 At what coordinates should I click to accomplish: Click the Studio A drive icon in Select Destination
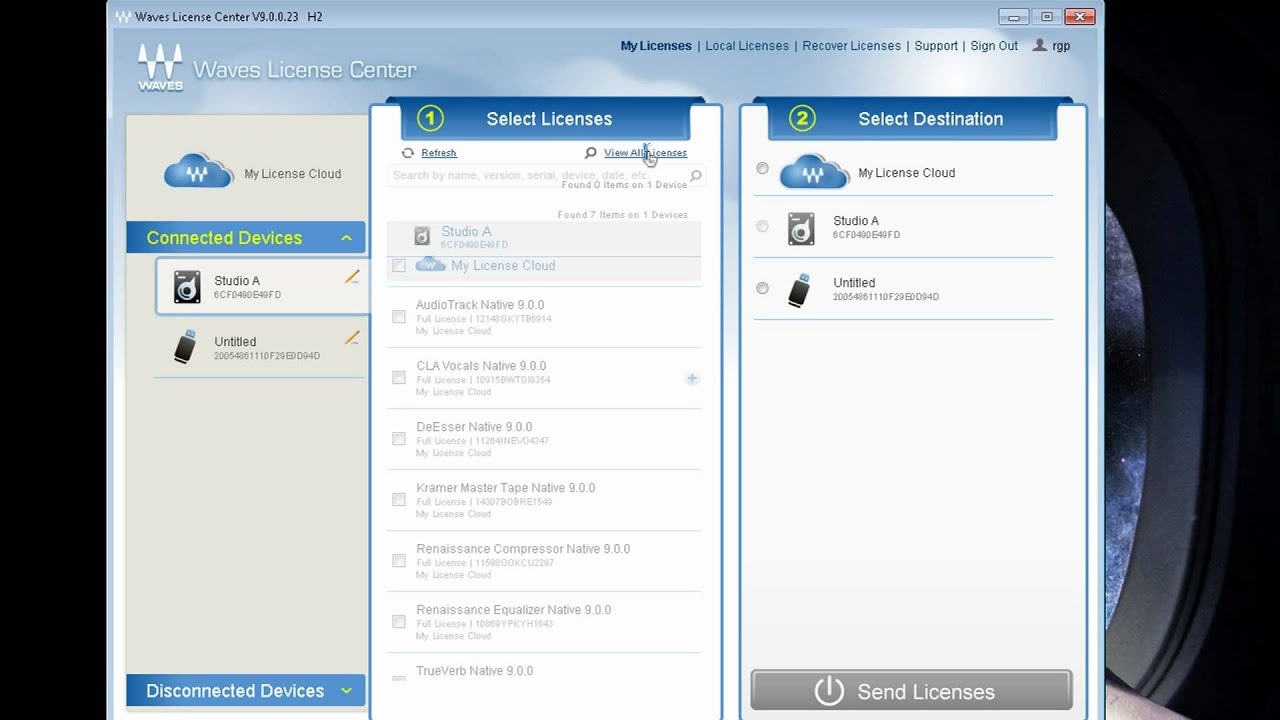coord(801,228)
